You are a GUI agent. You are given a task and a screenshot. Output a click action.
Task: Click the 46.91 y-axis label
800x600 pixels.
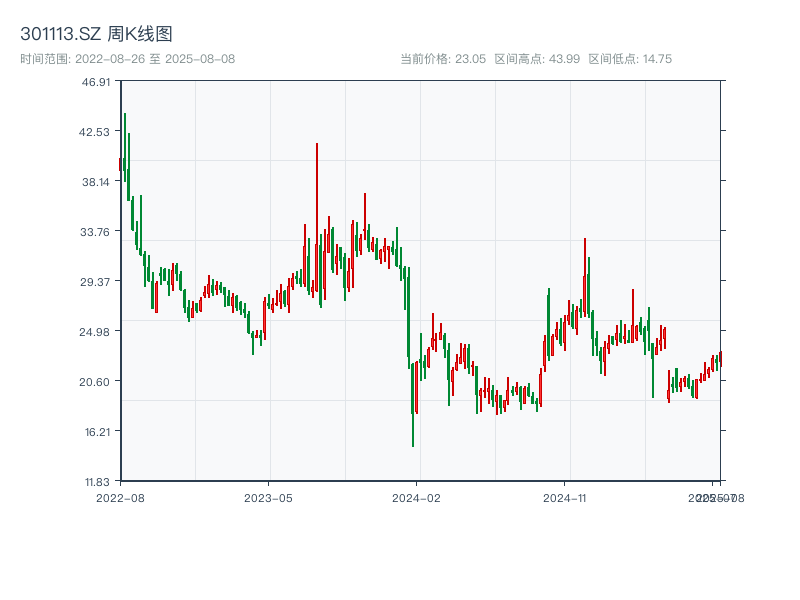(96, 82)
